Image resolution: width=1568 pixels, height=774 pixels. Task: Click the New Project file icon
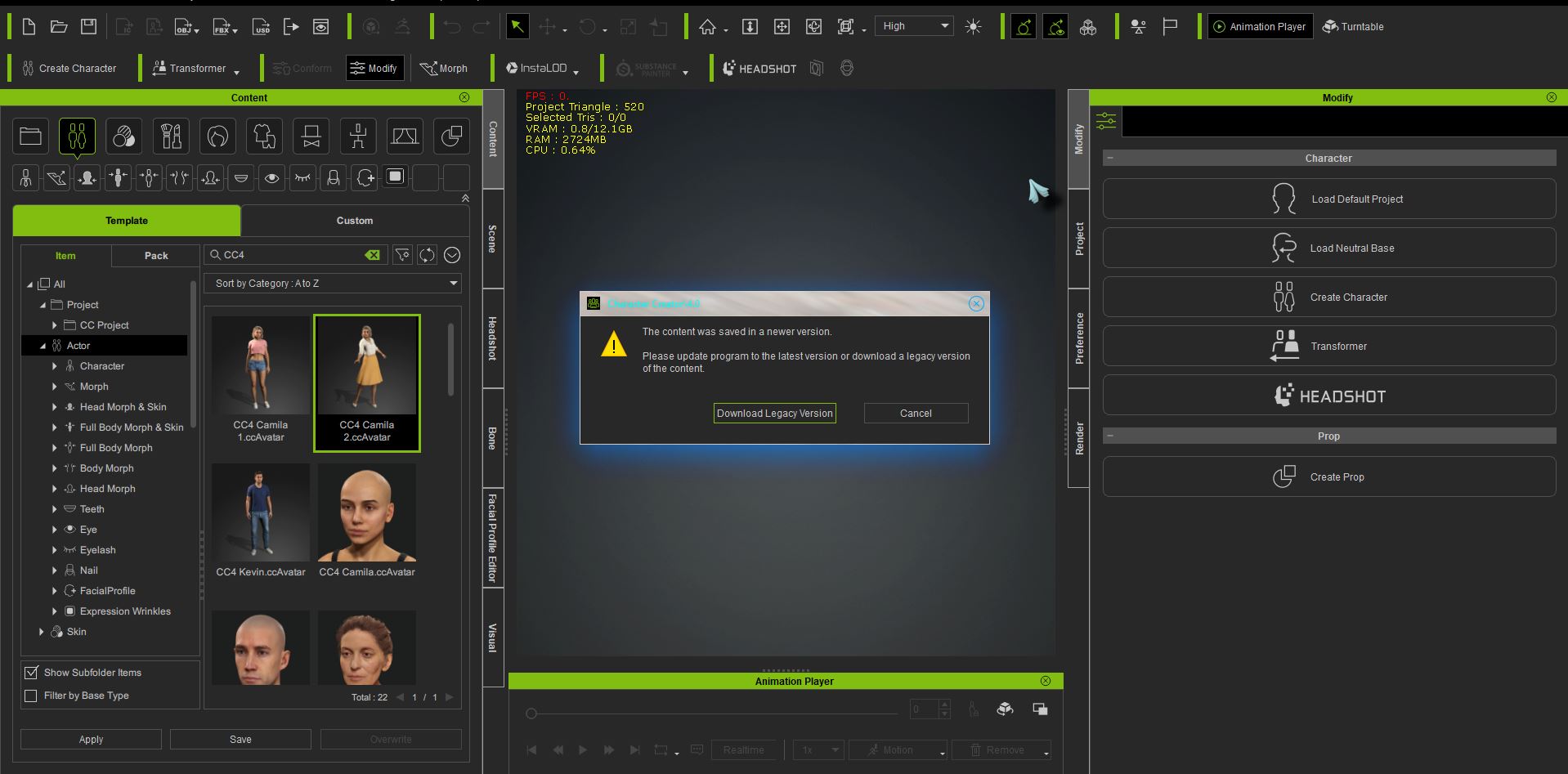(x=29, y=27)
